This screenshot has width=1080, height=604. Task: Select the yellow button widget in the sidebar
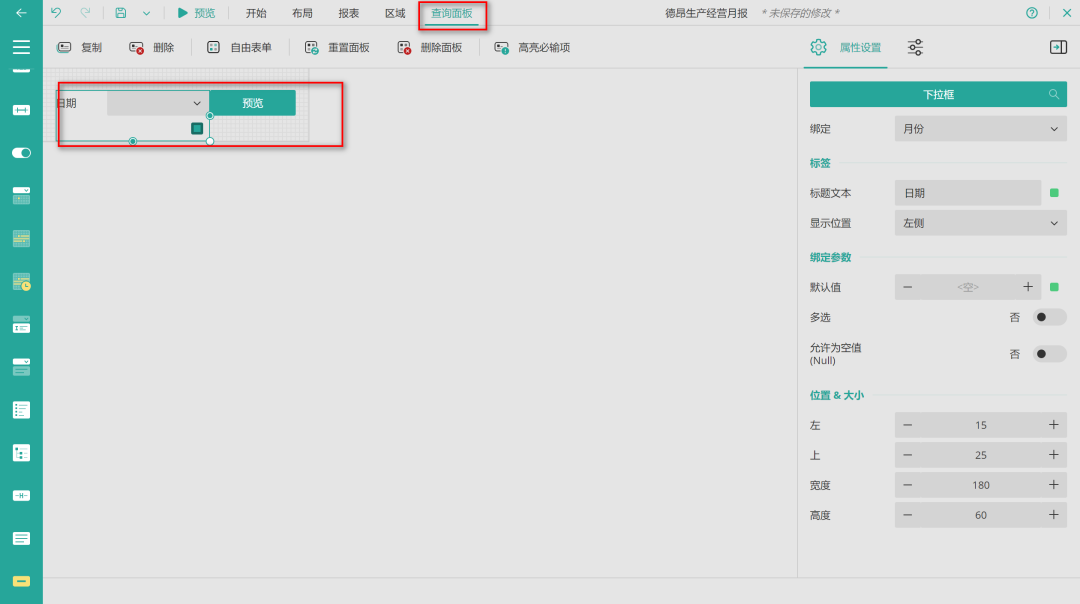click(x=21, y=581)
